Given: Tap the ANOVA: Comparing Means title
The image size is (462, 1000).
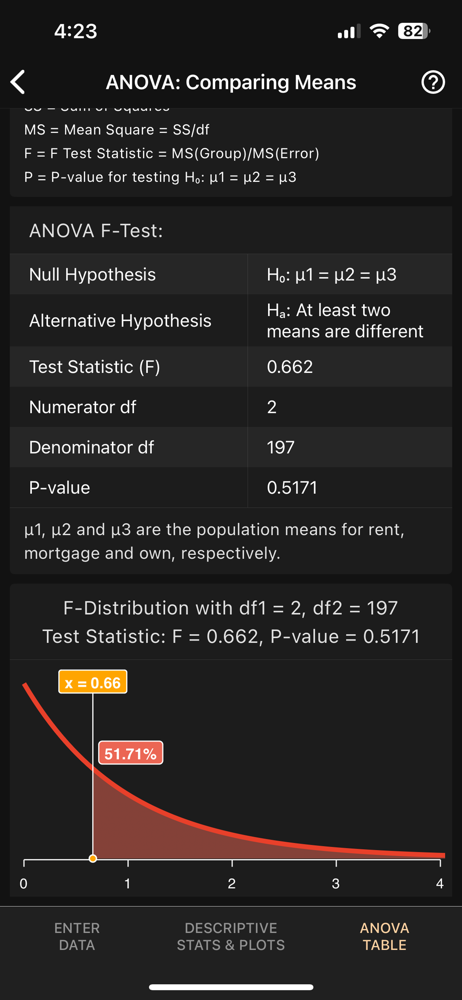Looking at the screenshot, I should [x=230, y=83].
